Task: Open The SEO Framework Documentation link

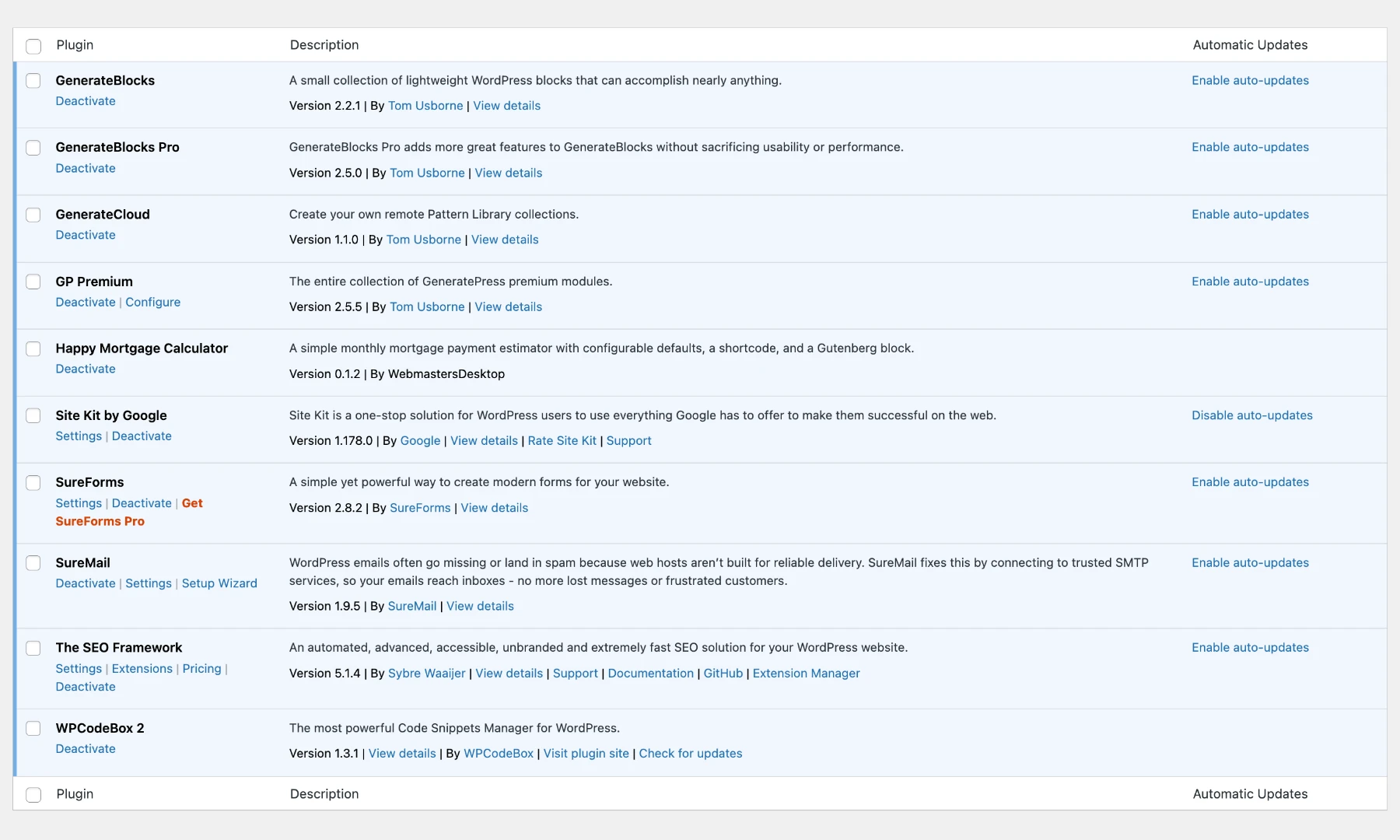Action: [651, 674]
